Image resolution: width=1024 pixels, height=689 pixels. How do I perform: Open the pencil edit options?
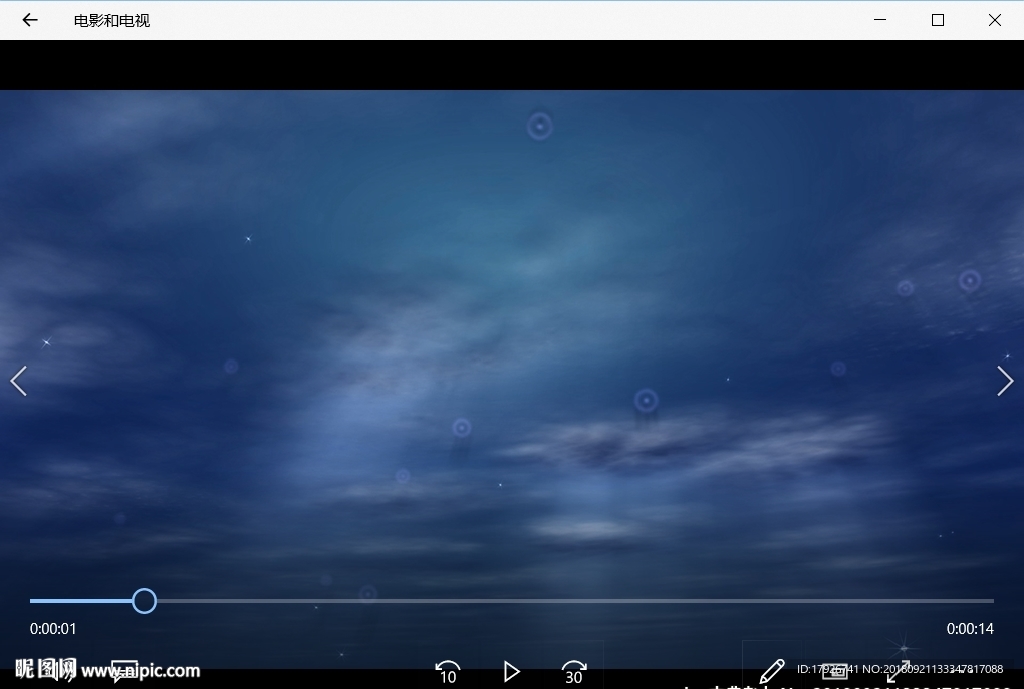pyautogui.click(x=771, y=671)
